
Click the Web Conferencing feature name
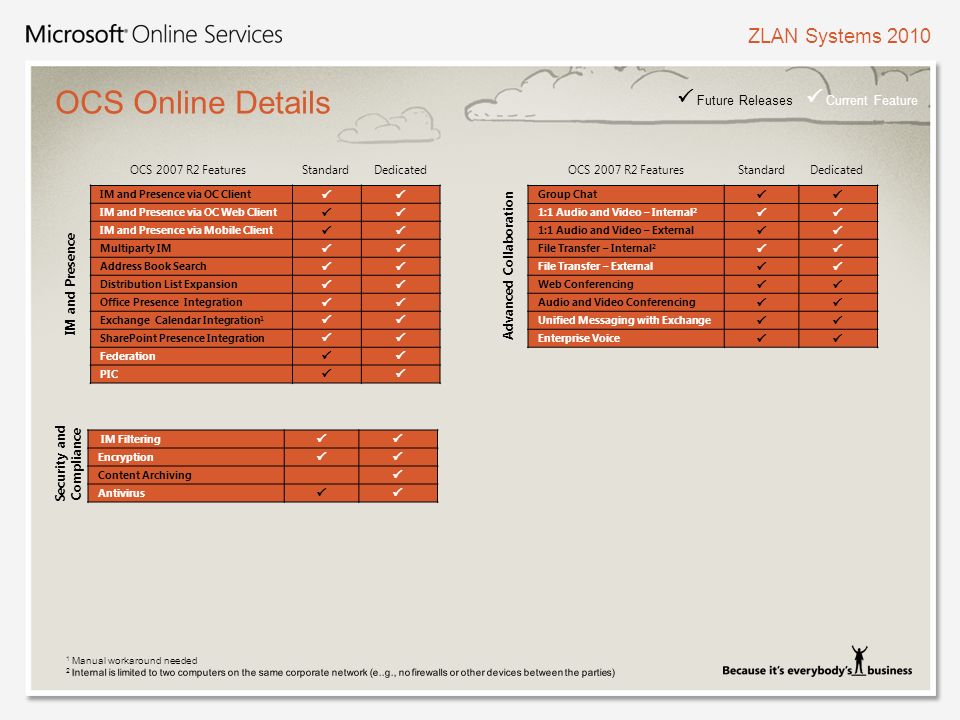[x=585, y=284]
